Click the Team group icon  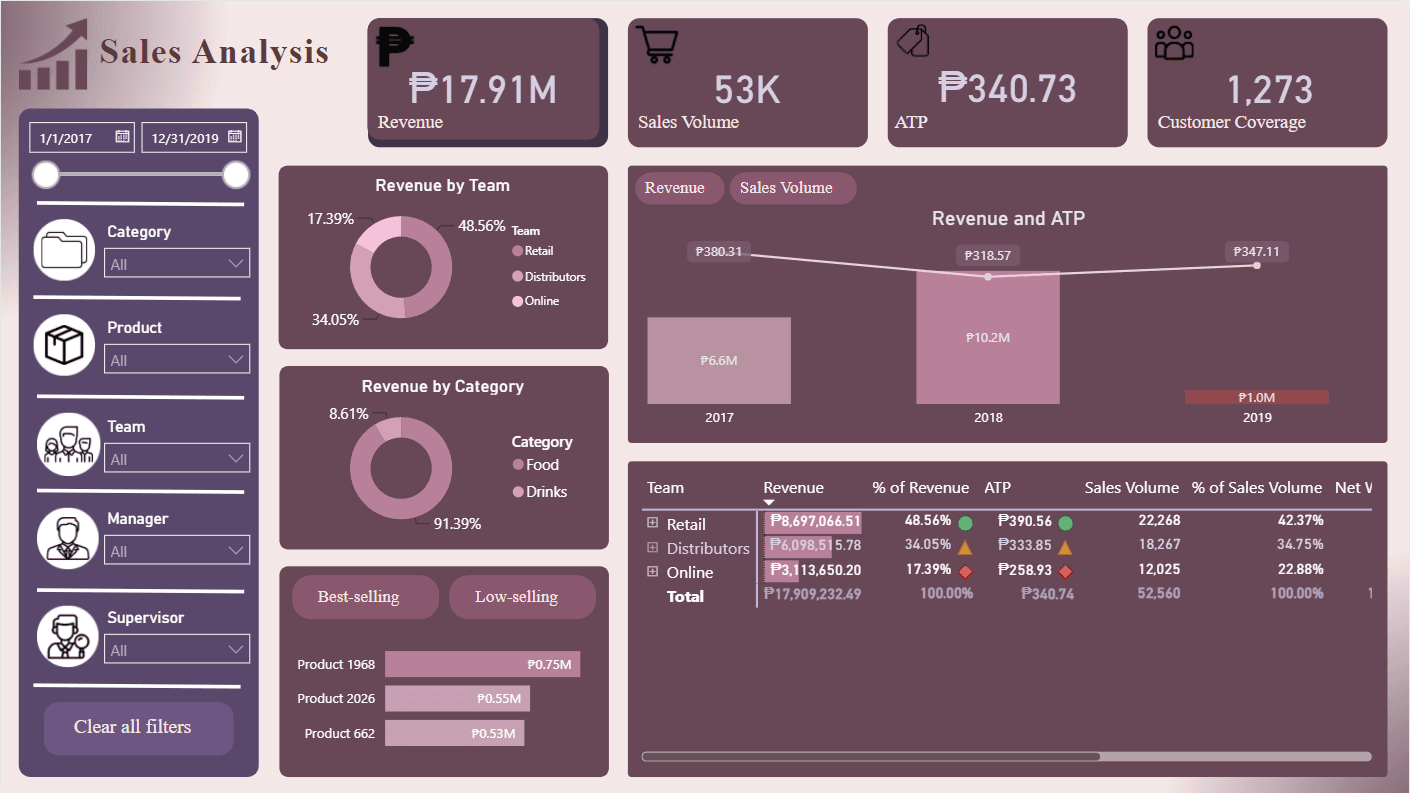coord(68,443)
